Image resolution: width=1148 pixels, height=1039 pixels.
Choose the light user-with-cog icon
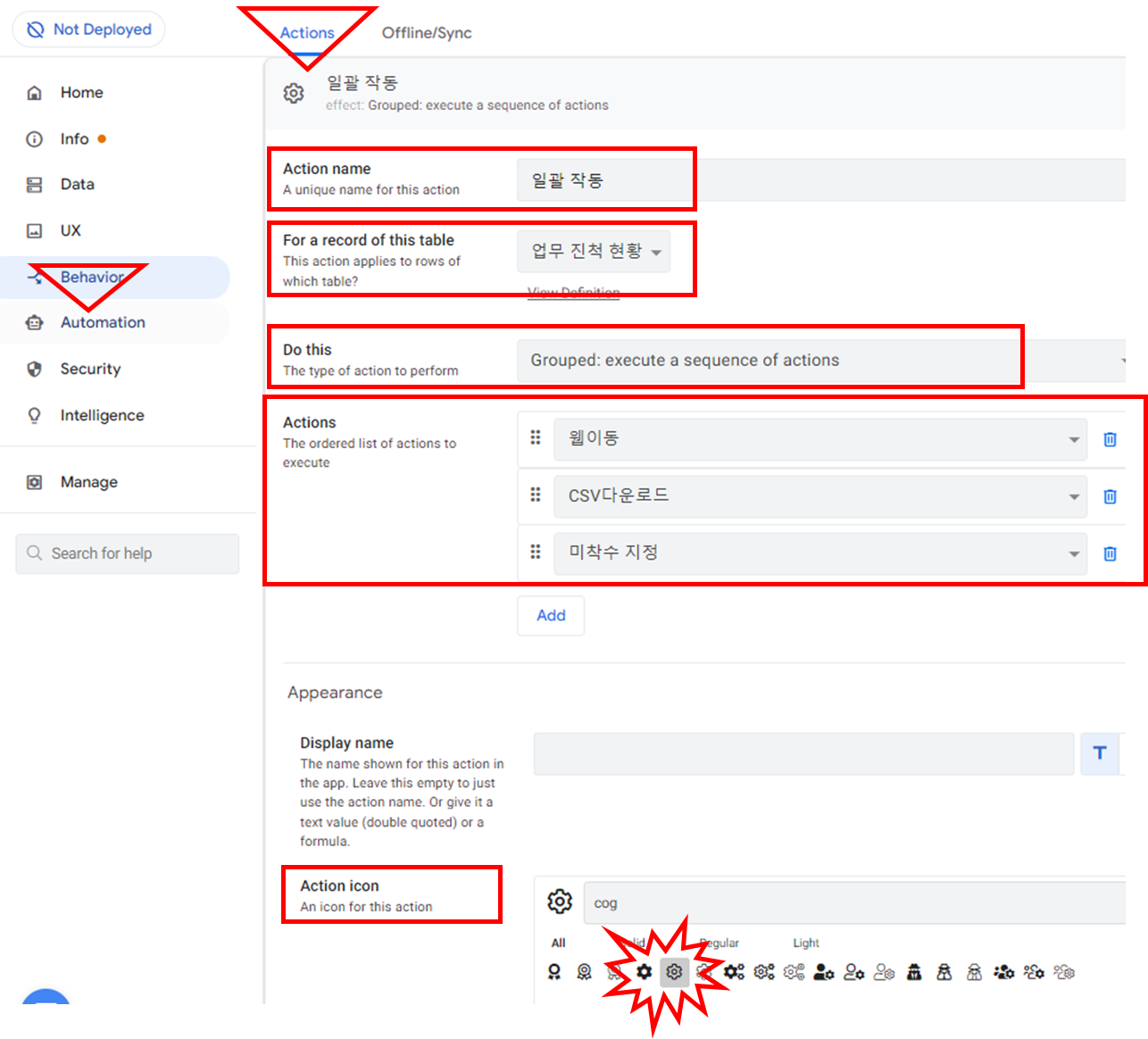click(884, 972)
